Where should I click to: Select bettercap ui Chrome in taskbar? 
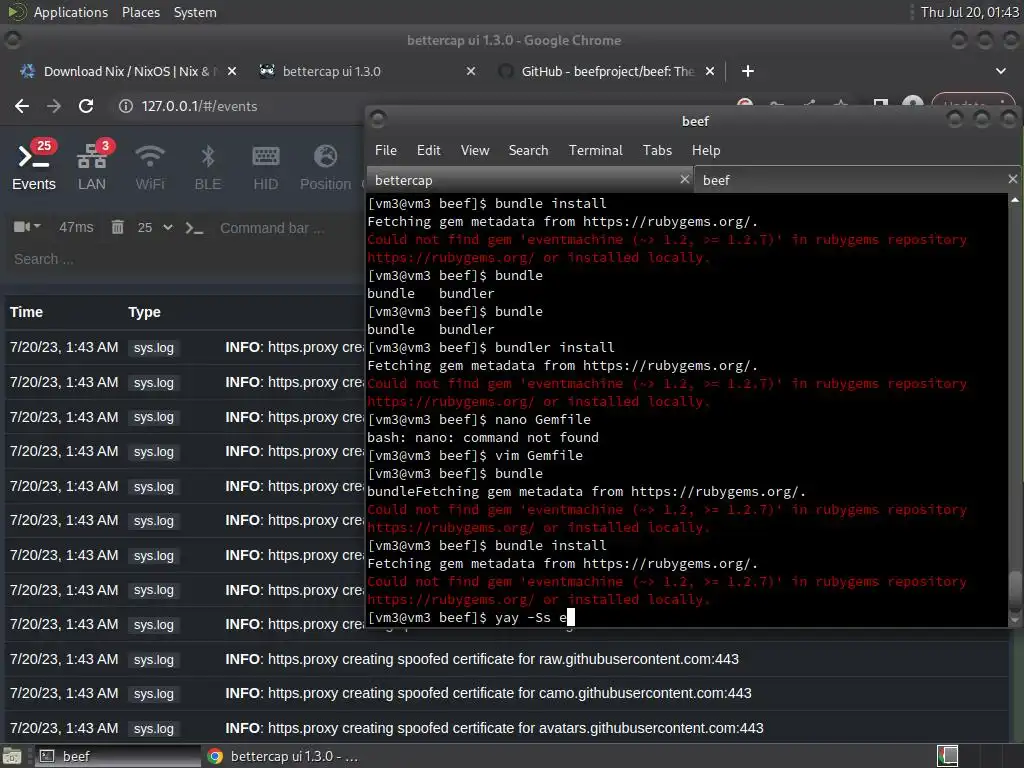284,756
